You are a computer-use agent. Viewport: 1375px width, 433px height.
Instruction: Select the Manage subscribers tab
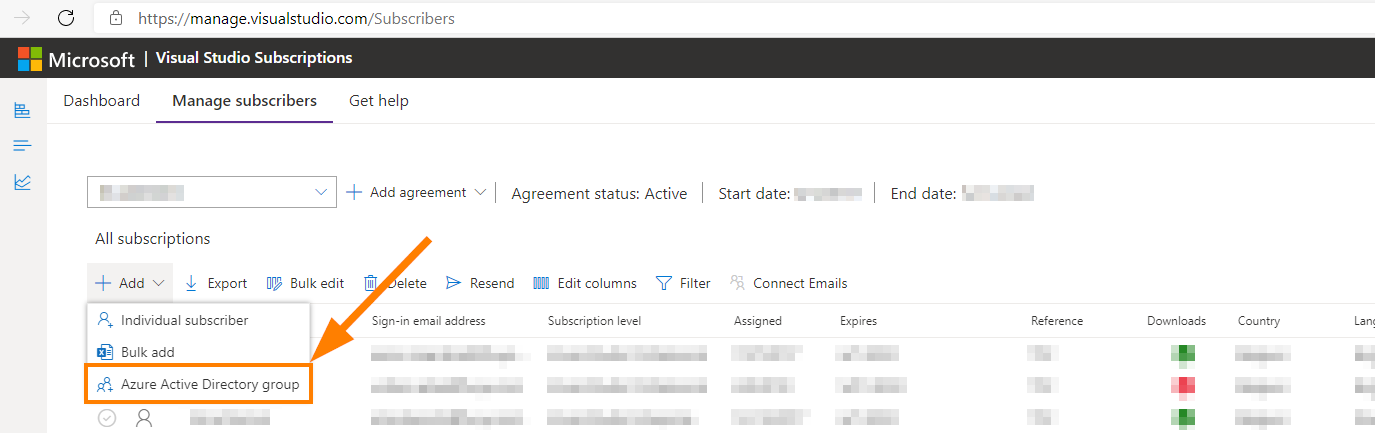[x=244, y=101]
